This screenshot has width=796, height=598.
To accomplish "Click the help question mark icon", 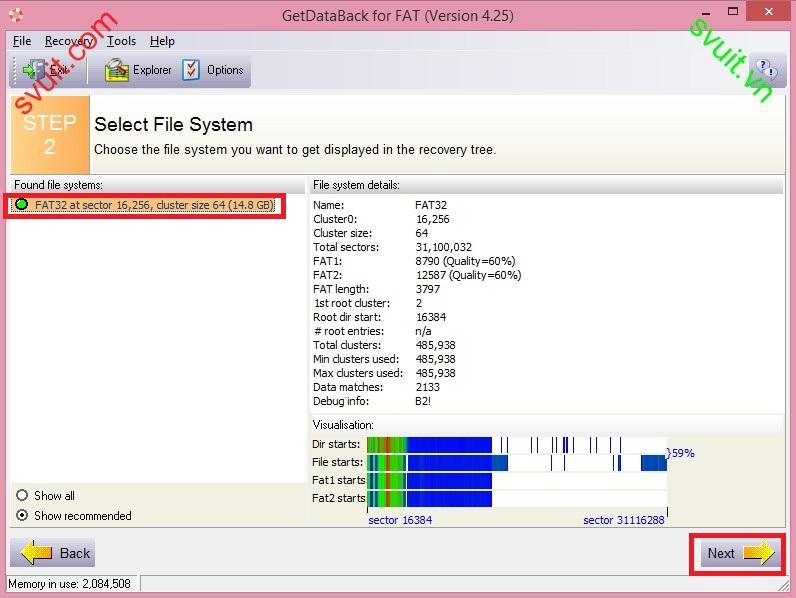I will tap(766, 68).
